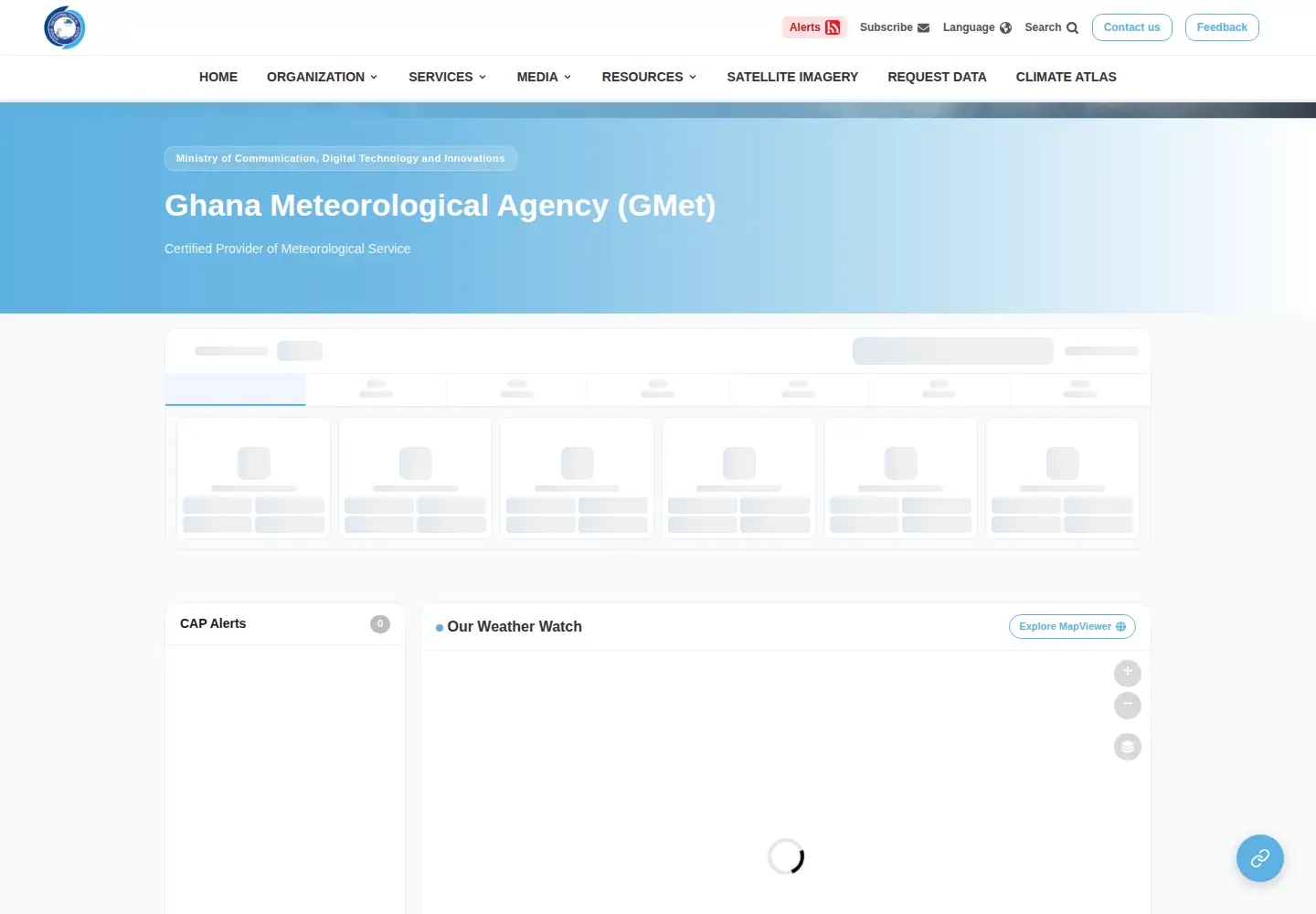
Task: Open REQUEST DATA page
Action: 937,77
